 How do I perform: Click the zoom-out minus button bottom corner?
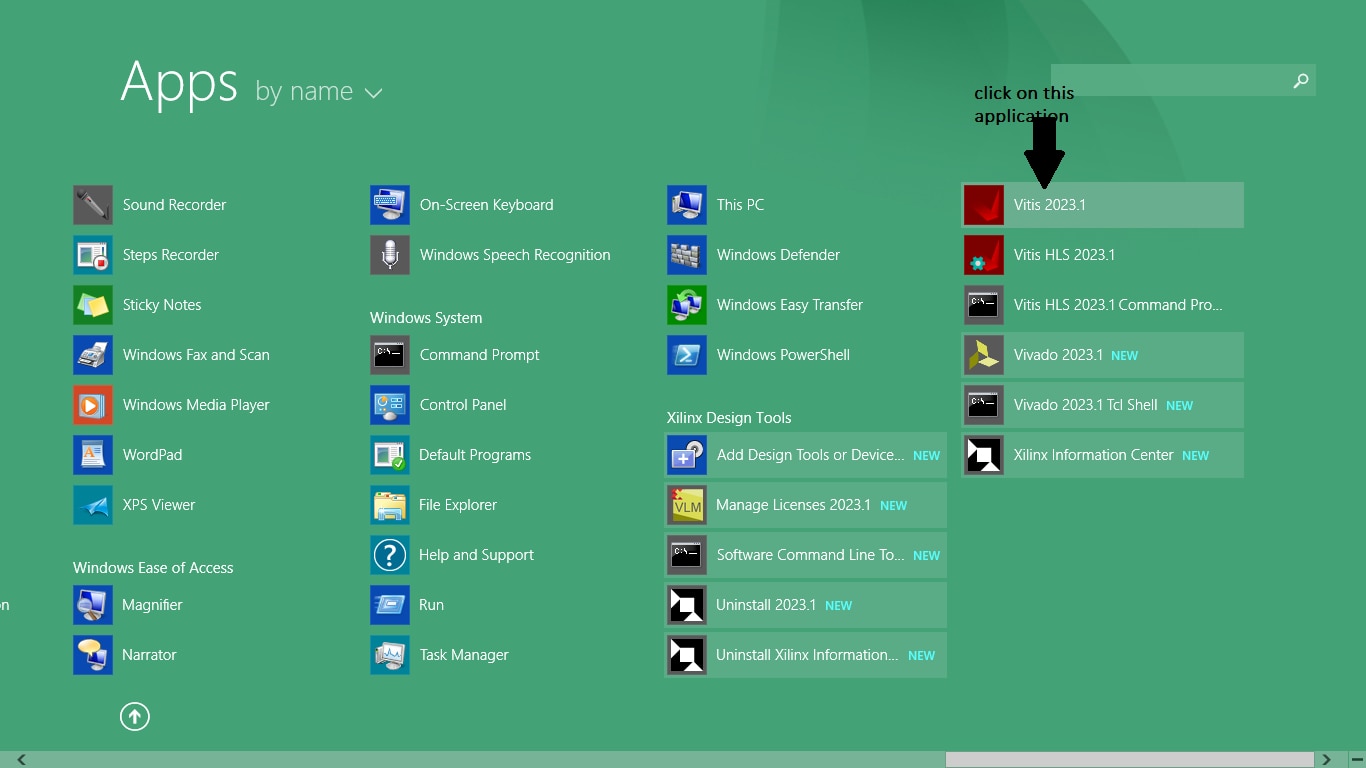1356,760
